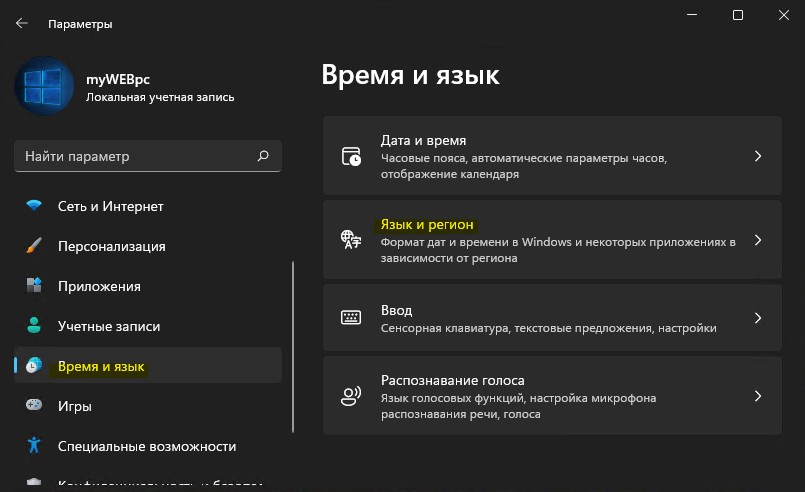Open the "Игры" section
Screen dimensions: 805x492
148,406
